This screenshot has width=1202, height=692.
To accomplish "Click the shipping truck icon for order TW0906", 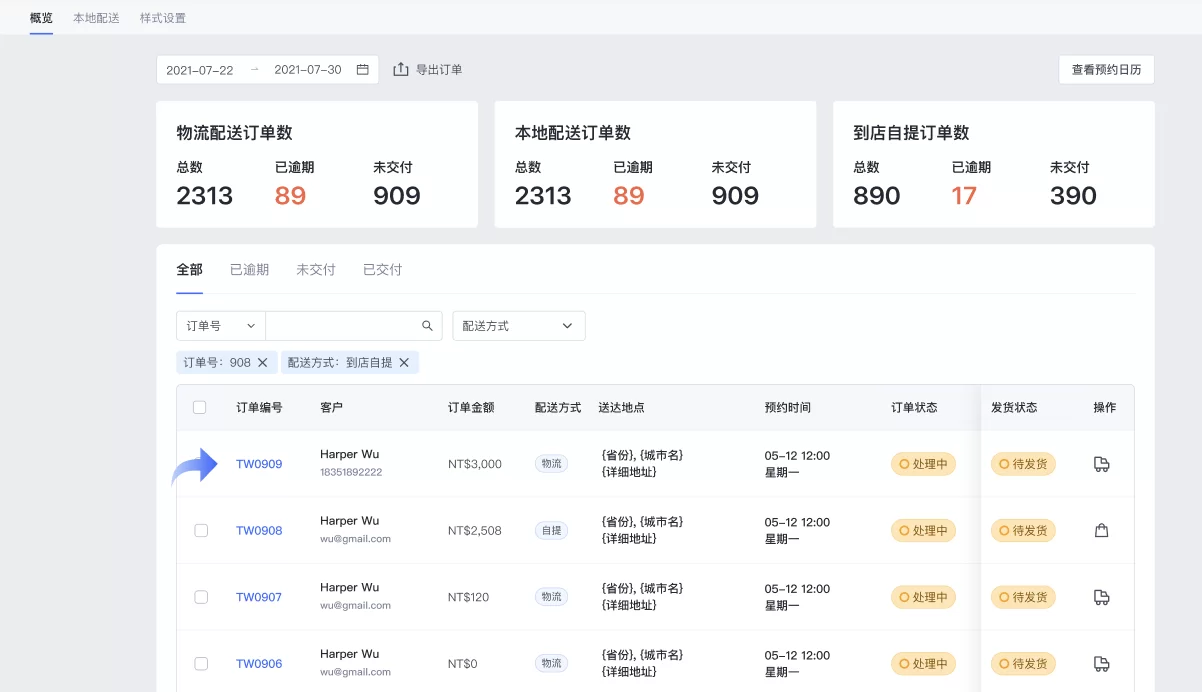I will pos(1102,663).
